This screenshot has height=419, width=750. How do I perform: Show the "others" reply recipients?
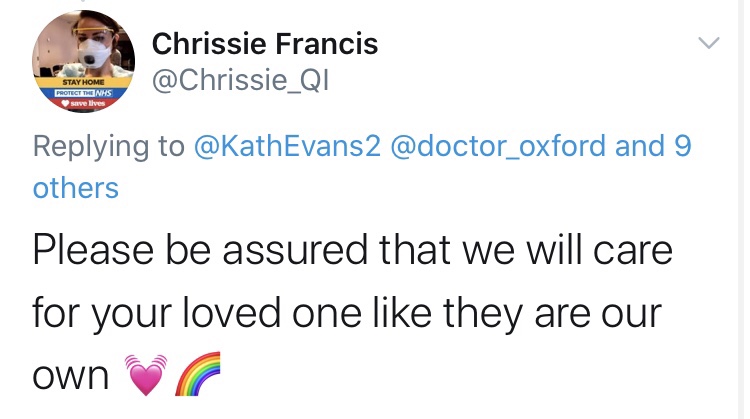click(75, 187)
